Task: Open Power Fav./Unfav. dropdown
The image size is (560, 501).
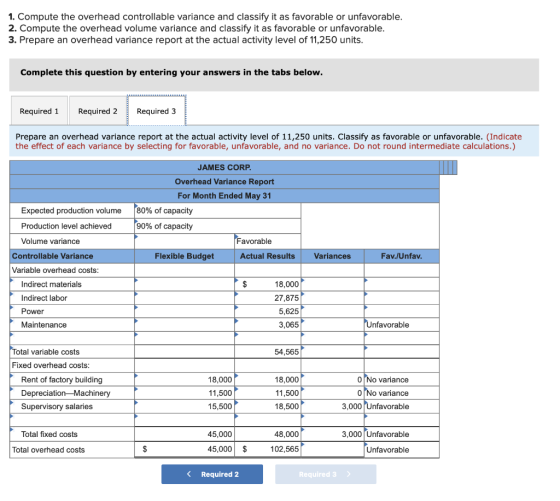Action: (x=402, y=311)
